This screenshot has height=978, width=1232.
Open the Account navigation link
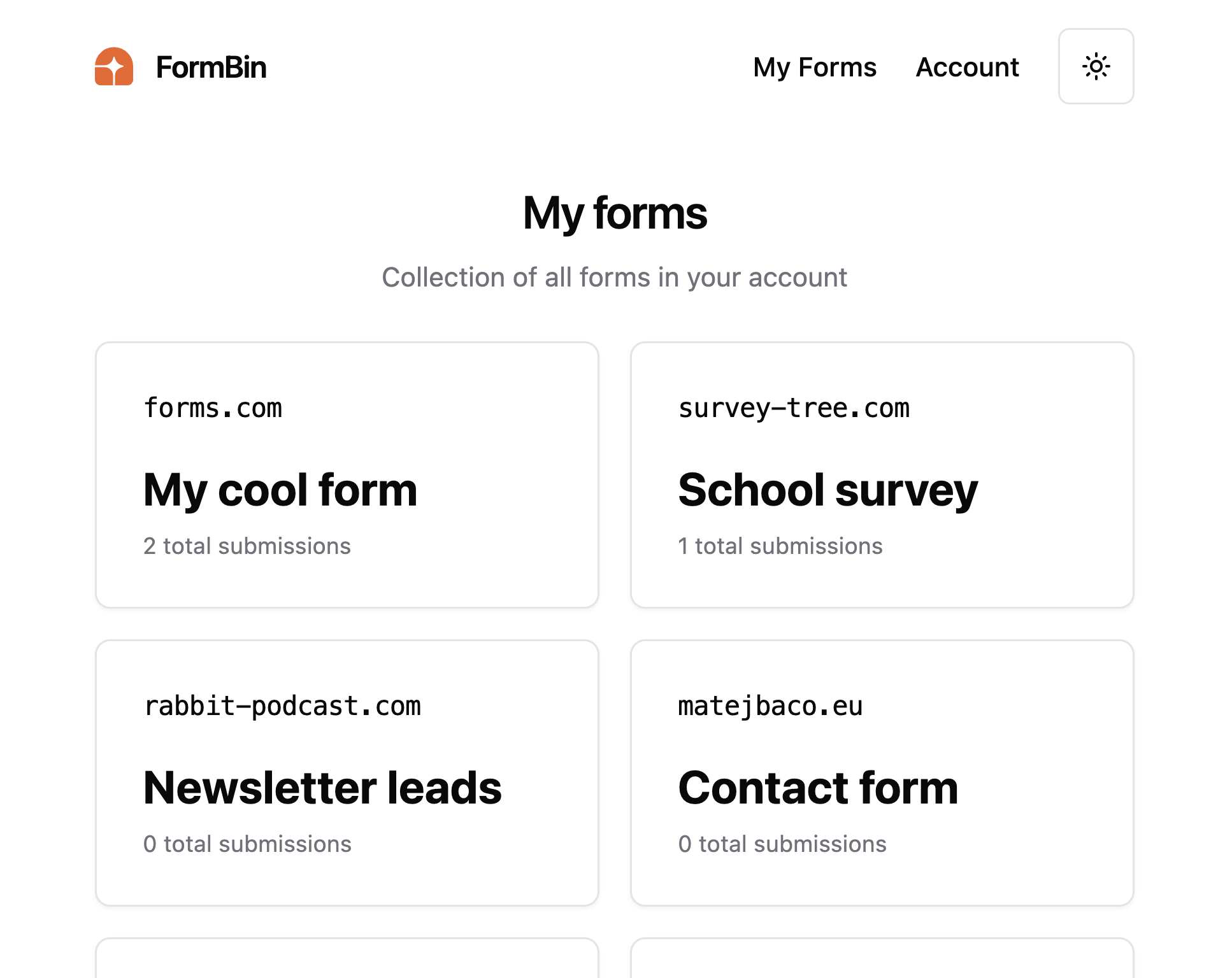click(967, 67)
